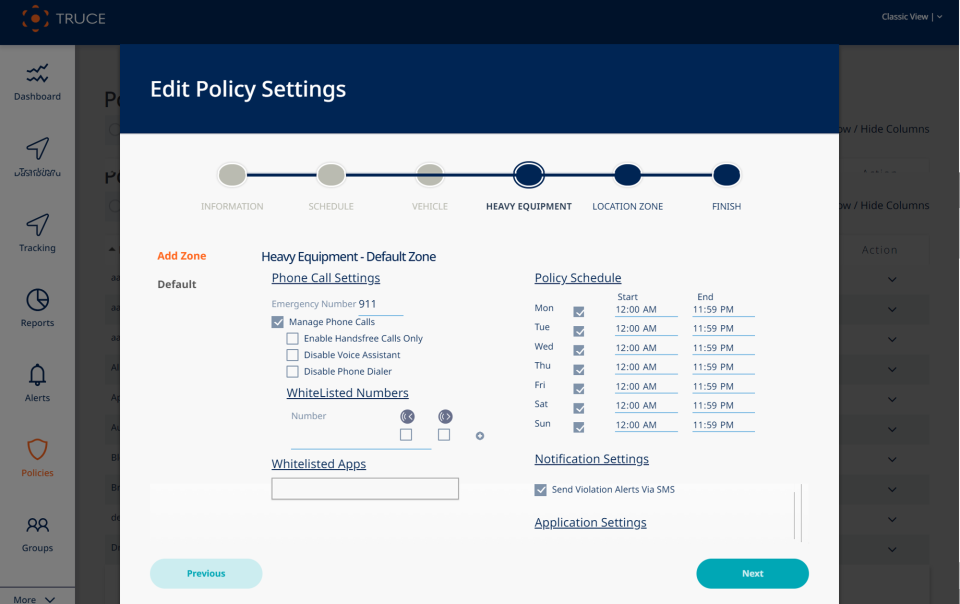Check the Disable Phone Dialer option

[x=293, y=372]
